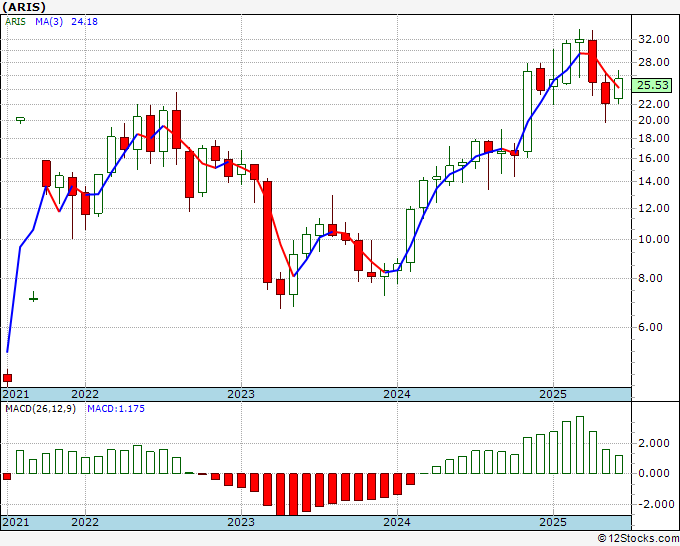
Task: Click the 0.000 MACD axis label
Action: coord(654,473)
